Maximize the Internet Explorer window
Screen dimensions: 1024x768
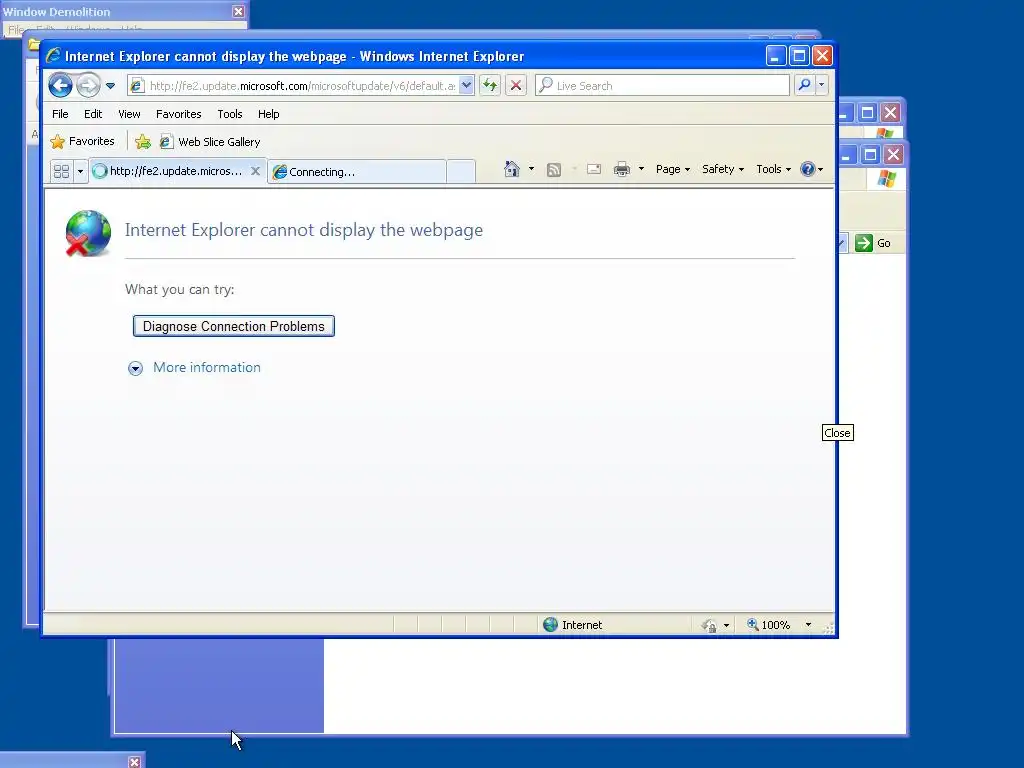coord(799,56)
